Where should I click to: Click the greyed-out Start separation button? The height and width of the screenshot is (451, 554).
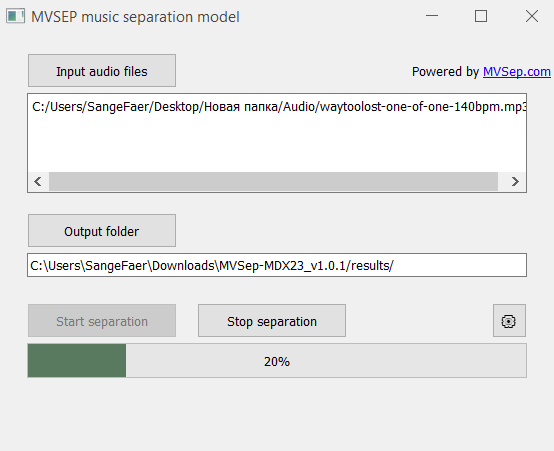(x=102, y=321)
